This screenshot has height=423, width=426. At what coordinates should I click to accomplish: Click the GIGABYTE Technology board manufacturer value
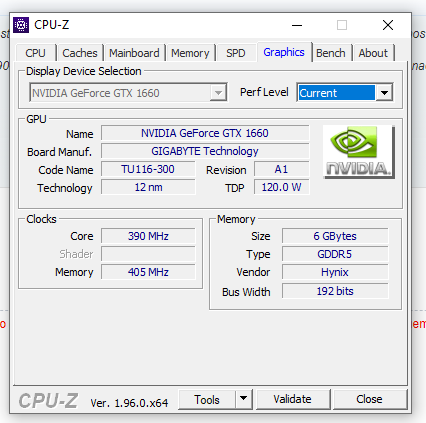click(205, 151)
